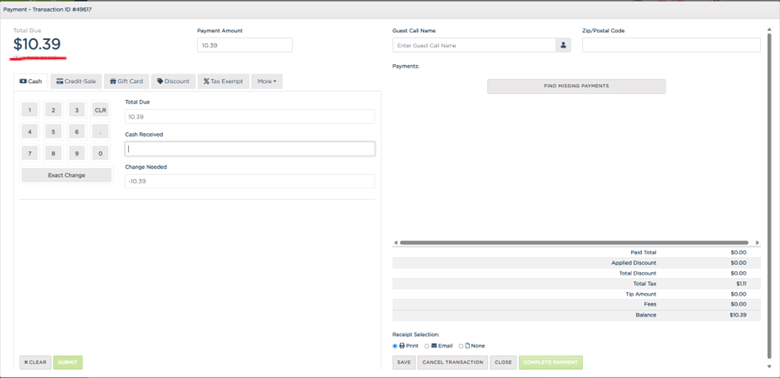
Task: Tap keypad digit 1
Action: click(x=30, y=110)
